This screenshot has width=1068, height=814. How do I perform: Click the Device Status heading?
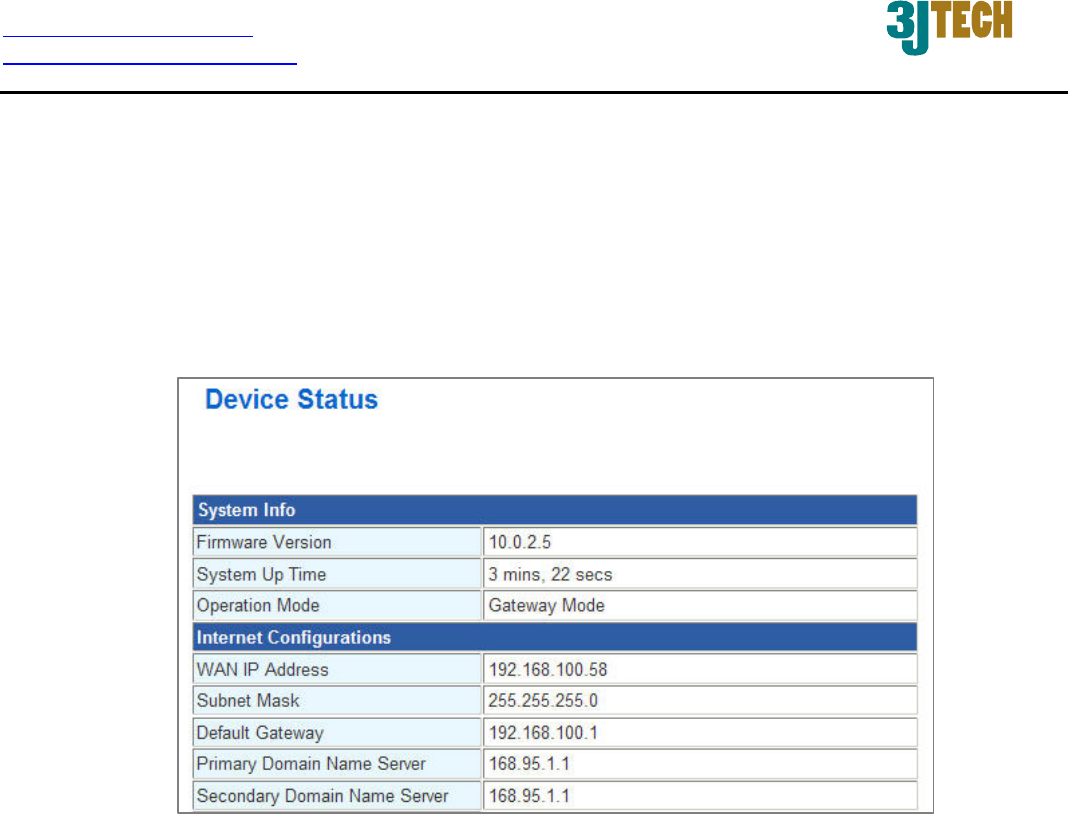pos(292,399)
